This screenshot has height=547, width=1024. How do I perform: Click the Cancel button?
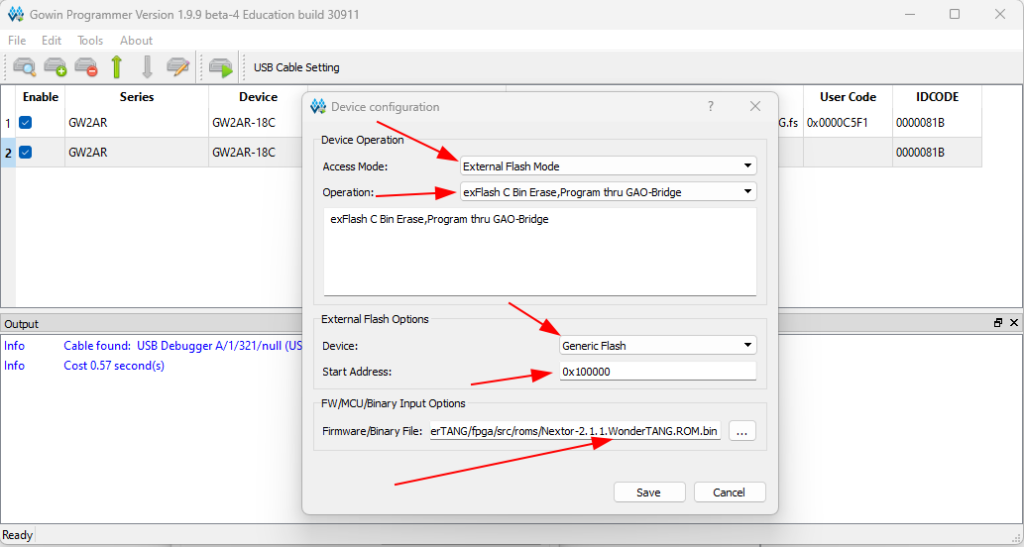729,492
